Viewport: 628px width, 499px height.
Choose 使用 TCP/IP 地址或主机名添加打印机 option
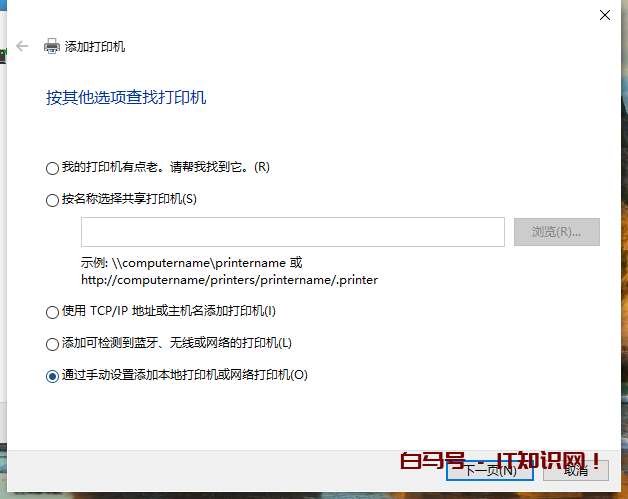pyautogui.click(x=52, y=313)
